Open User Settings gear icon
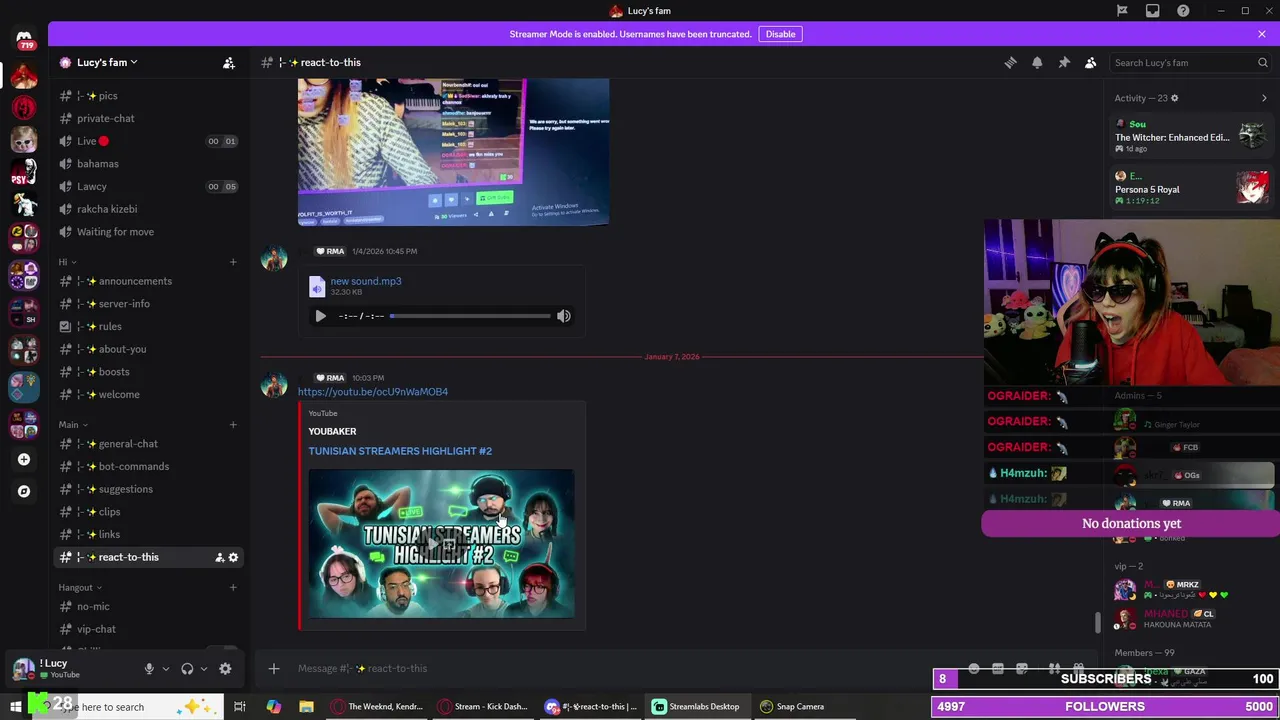 pos(225,668)
